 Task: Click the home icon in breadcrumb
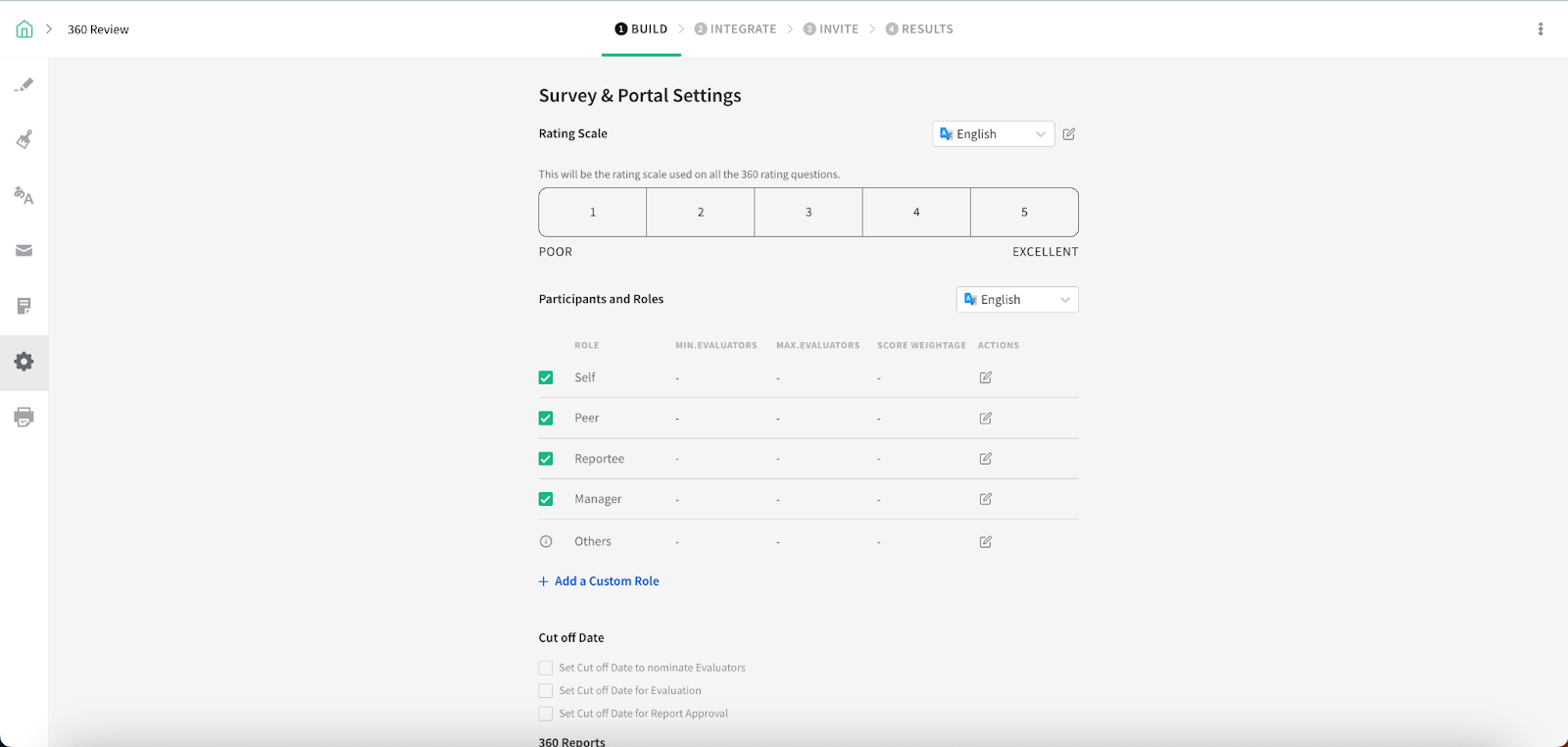pyautogui.click(x=24, y=29)
